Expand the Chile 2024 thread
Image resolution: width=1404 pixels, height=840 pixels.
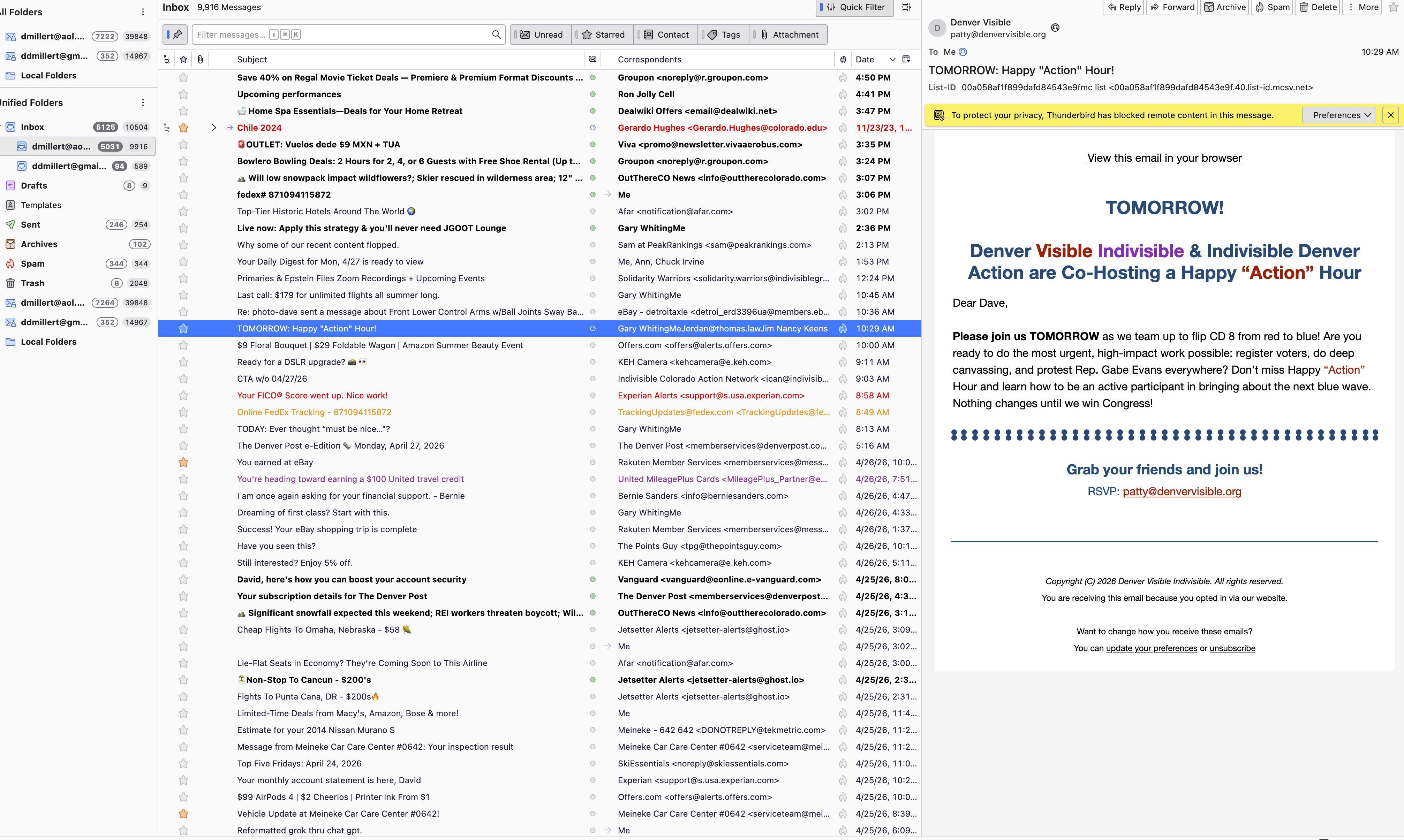coord(213,128)
